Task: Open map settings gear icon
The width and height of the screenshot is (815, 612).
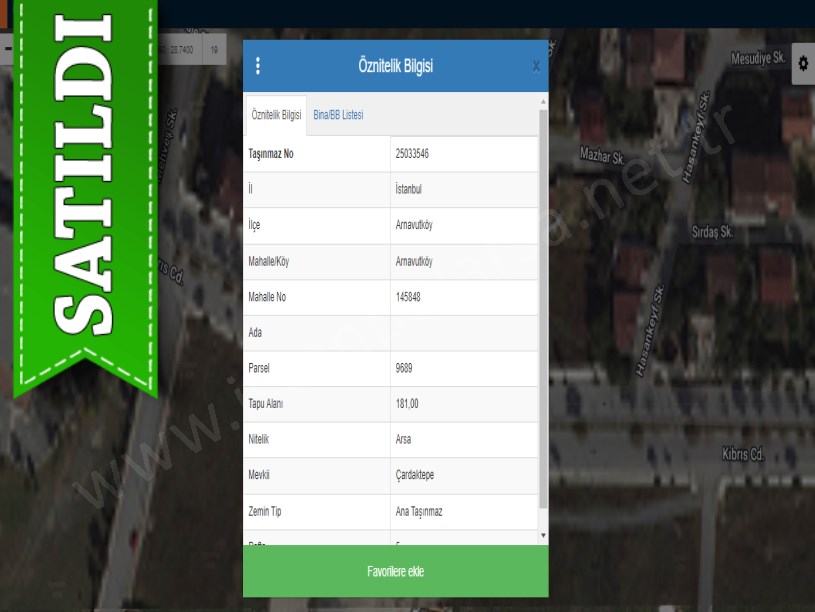Action: tap(802, 64)
